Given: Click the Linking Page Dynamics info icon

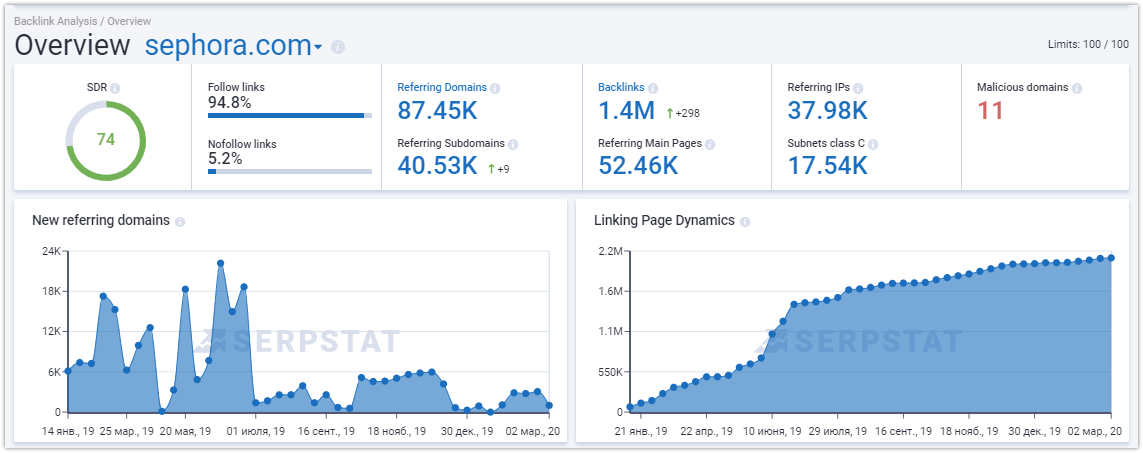Looking at the screenshot, I should 744,221.
